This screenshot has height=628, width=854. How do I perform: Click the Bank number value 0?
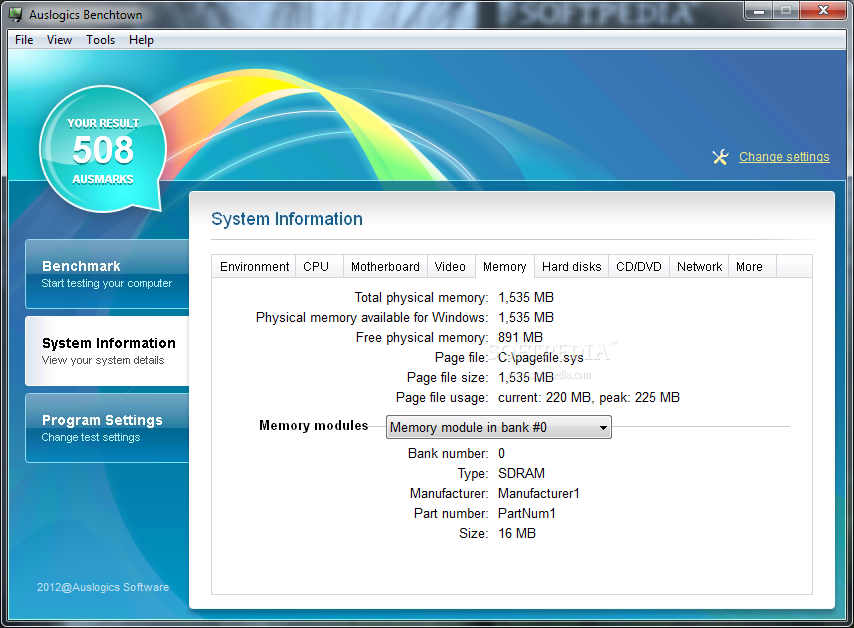coord(502,453)
